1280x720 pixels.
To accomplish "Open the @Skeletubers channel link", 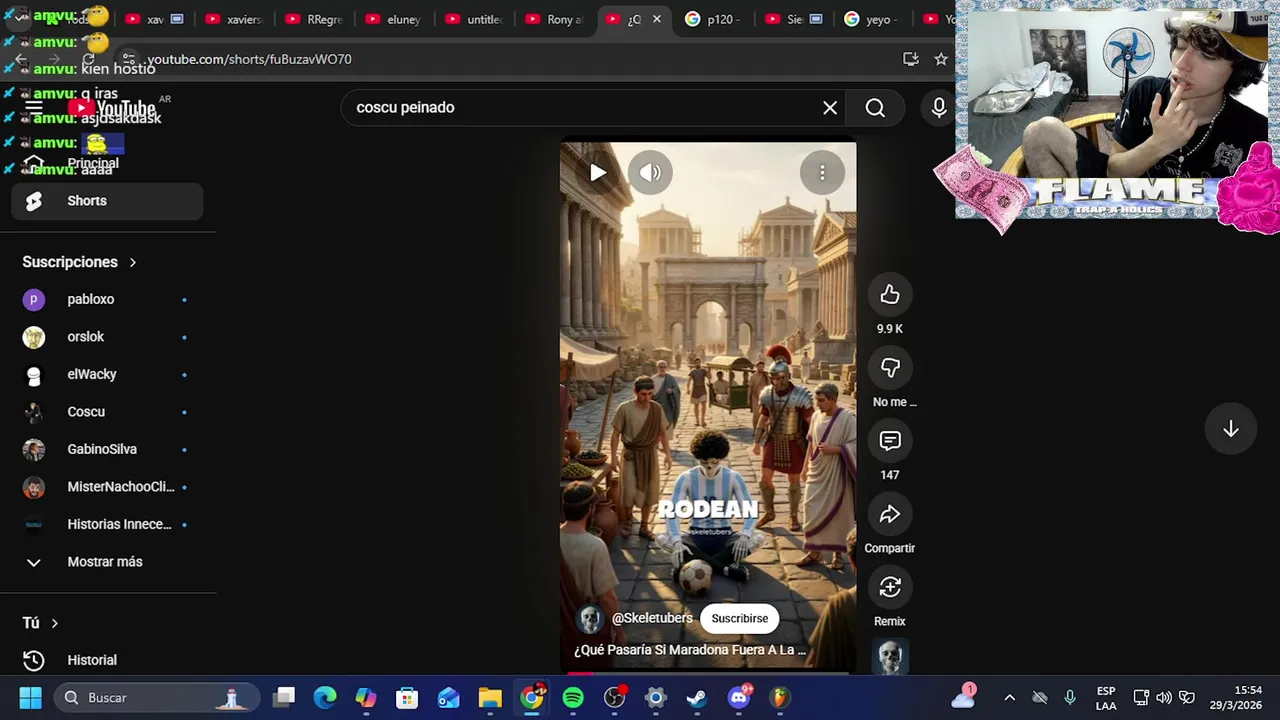I will (x=652, y=618).
